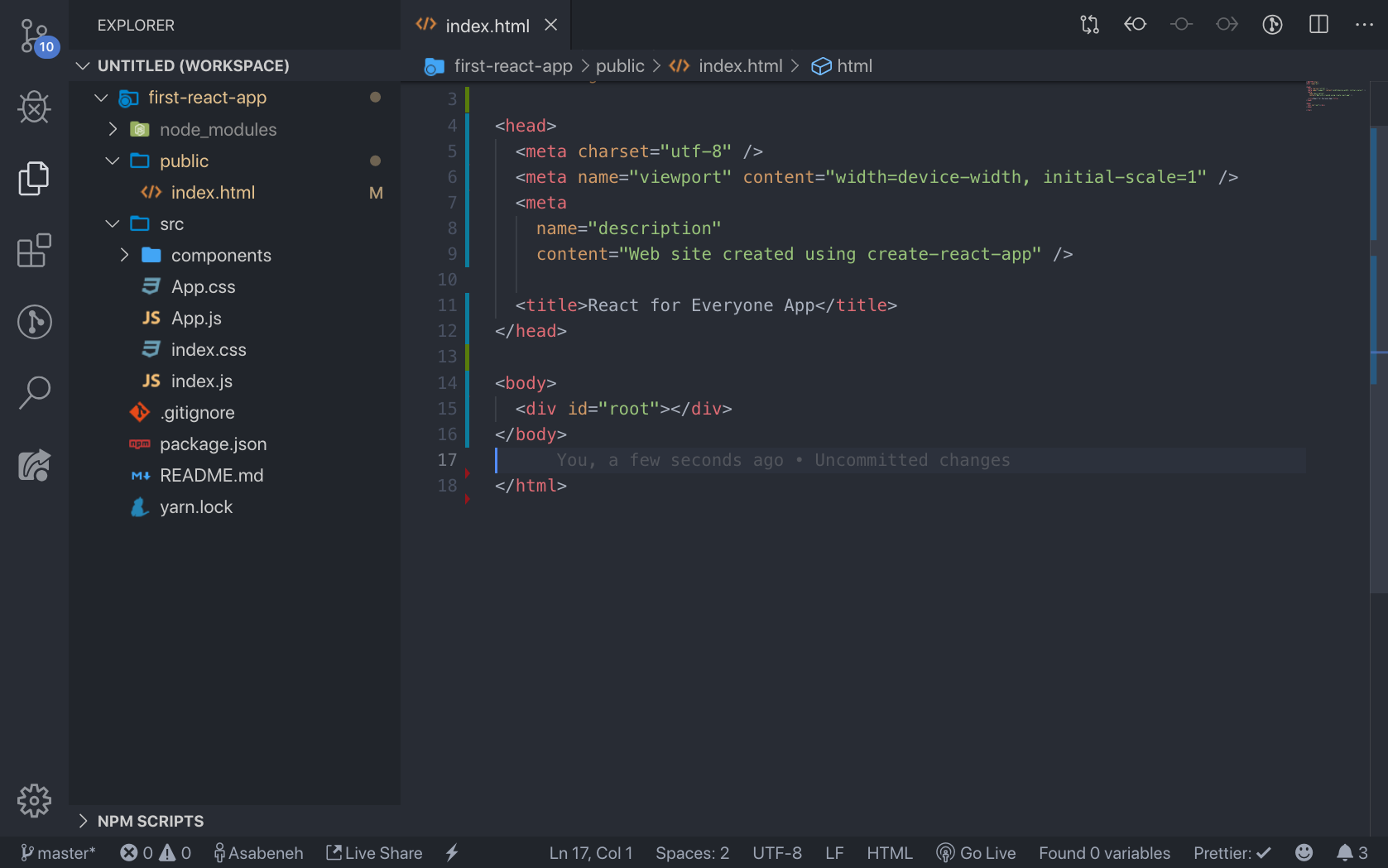Click public in the breadcrumb
This screenshot has height=868, width=1388.
620,66
